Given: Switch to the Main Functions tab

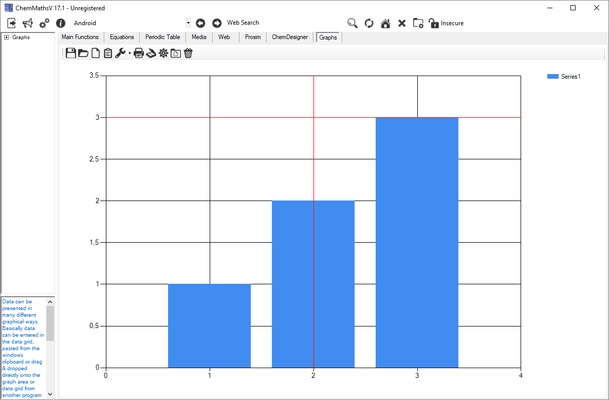Looking at the screenshot, I should coord(80,37).
